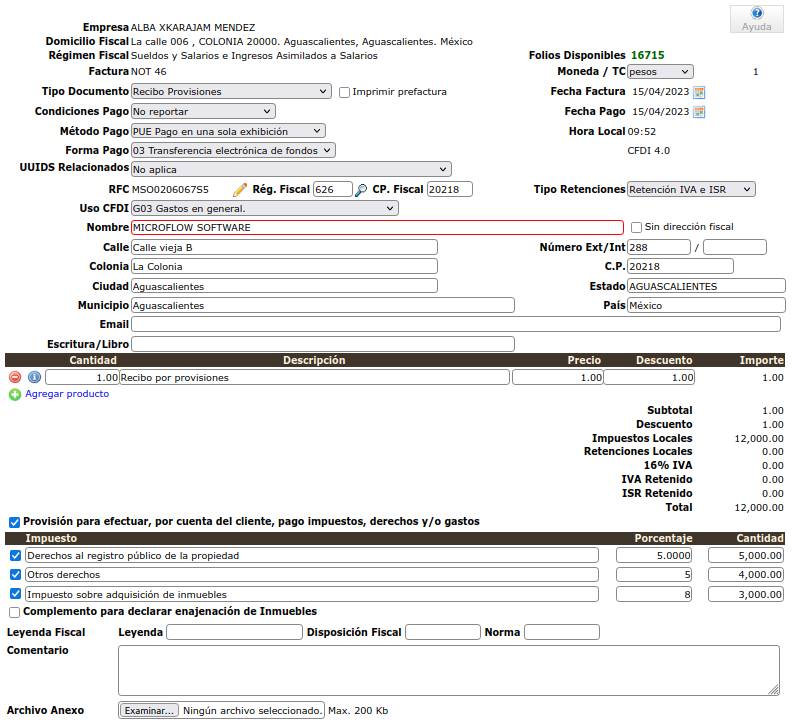Click the Rég. Fiscal input field
The height and width of the screenshot is (720, 798).
(x=333, y=189)
